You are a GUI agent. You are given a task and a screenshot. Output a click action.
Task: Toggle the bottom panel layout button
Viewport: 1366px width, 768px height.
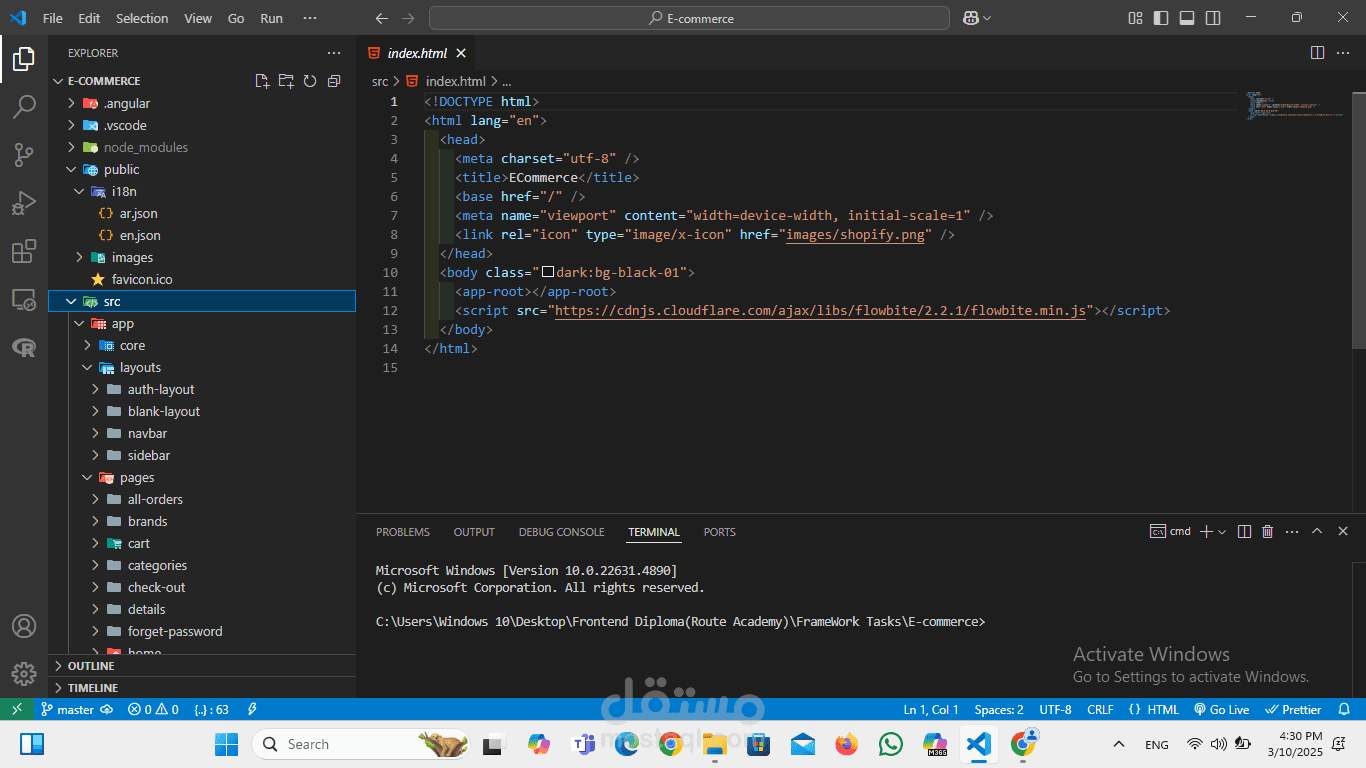pos(1187,18)
